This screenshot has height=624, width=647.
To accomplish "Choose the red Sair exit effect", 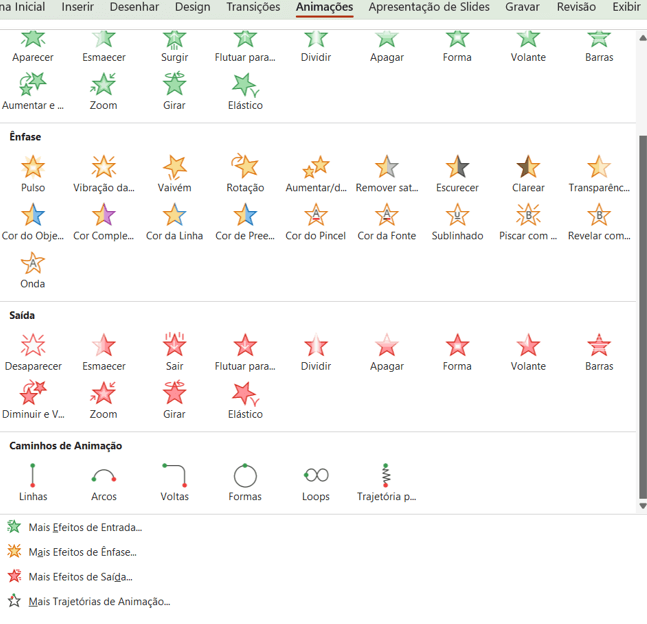I will (175, 352).
